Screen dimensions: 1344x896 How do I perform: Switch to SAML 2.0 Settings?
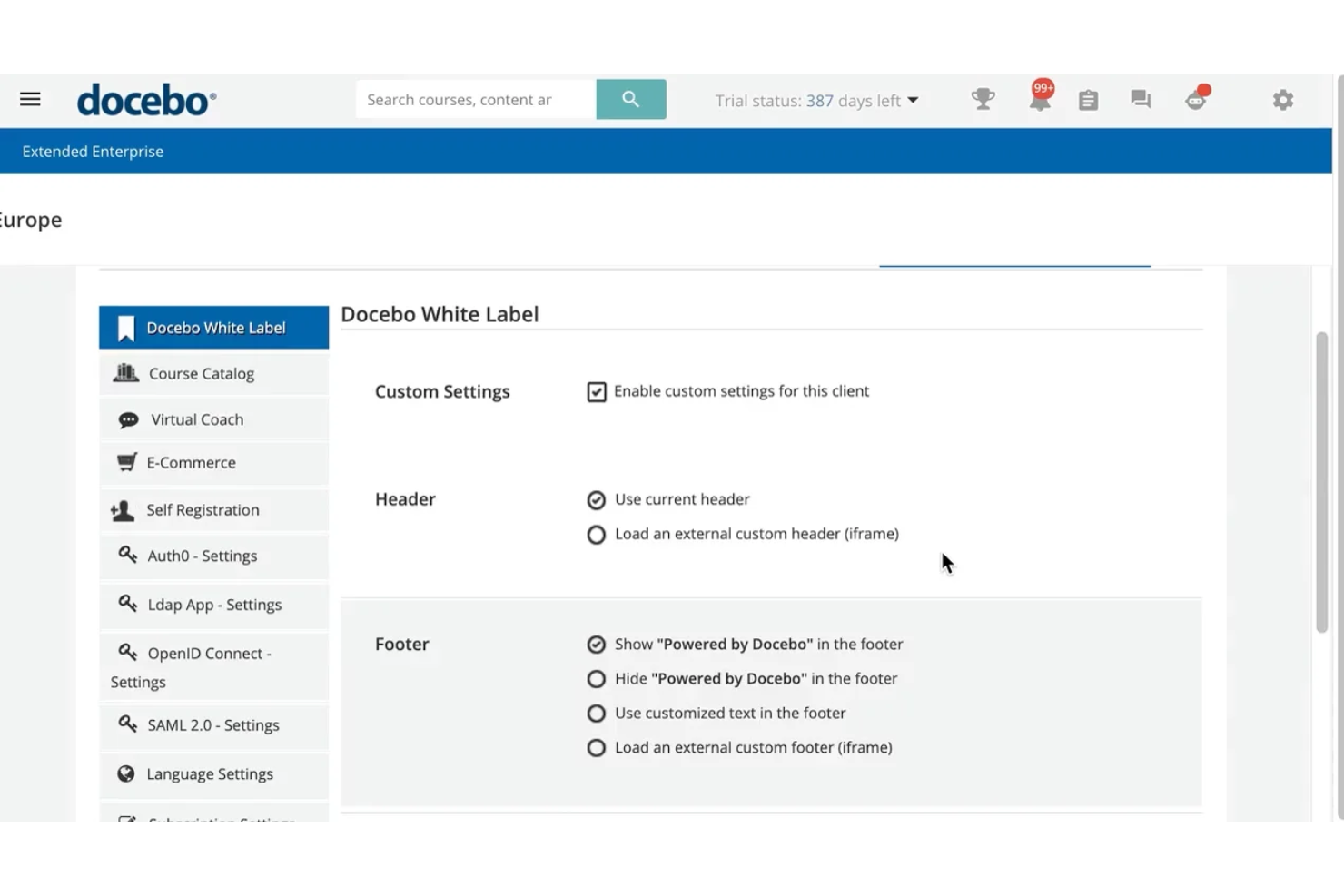(212, 724)
